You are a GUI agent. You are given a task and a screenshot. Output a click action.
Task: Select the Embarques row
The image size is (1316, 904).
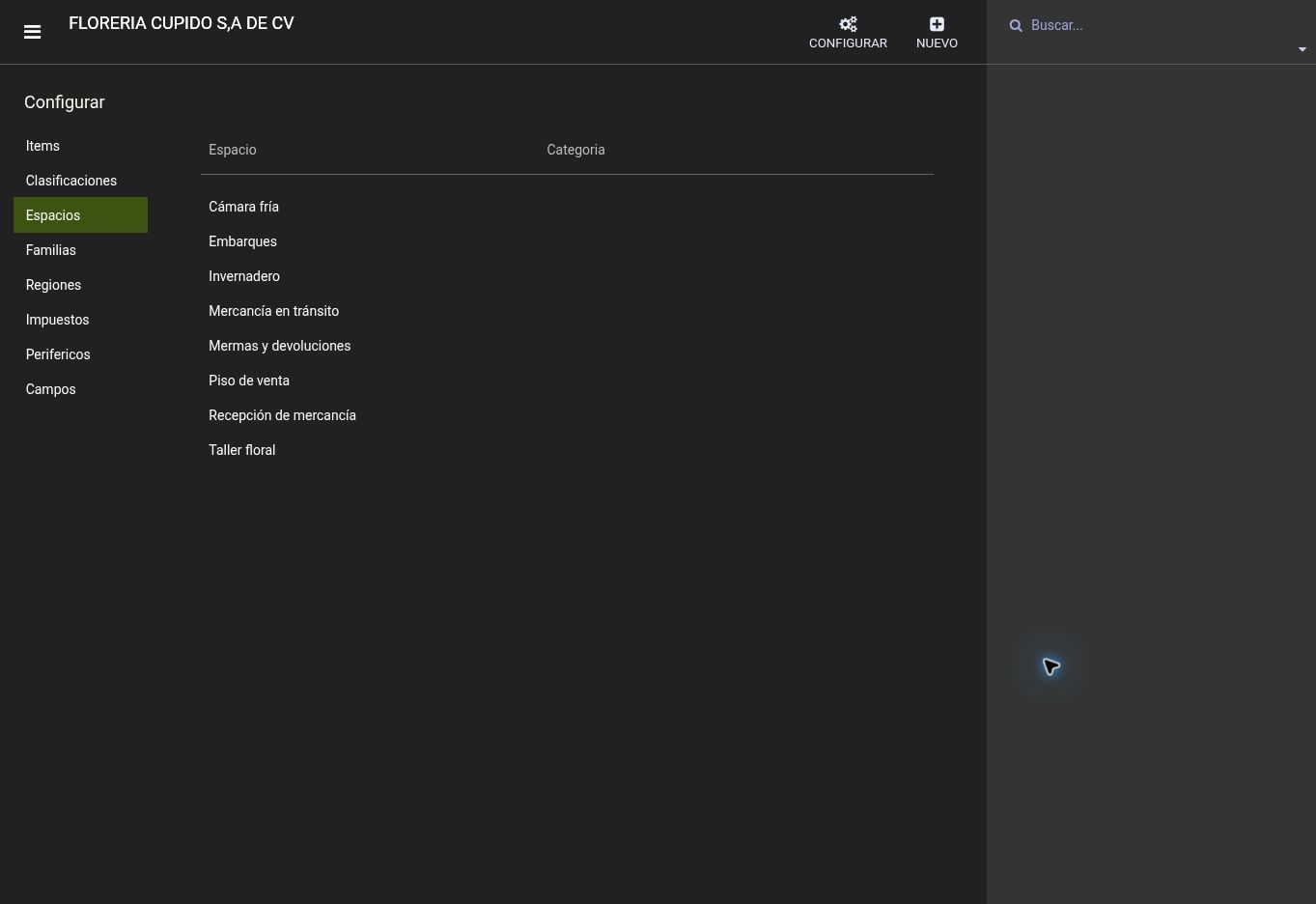(x=567, y=241)
